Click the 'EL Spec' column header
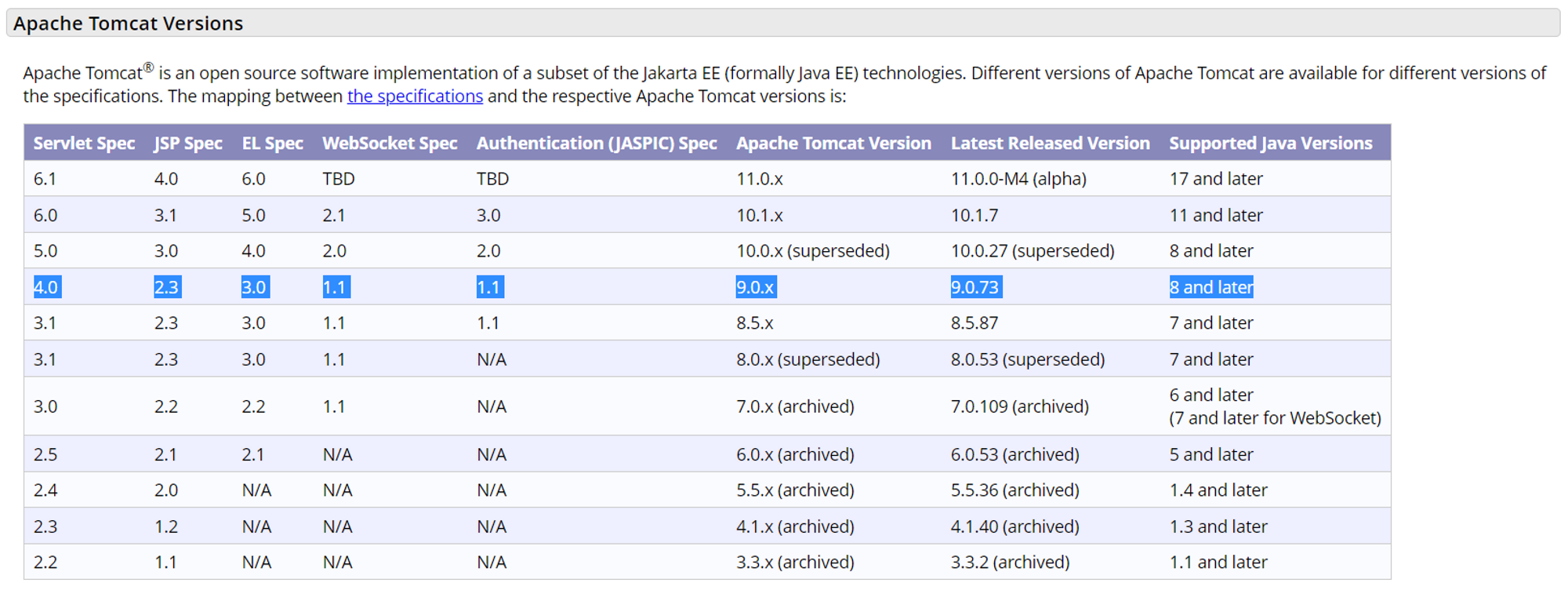This screenshot has height=590, width=1568. [272, 144]
